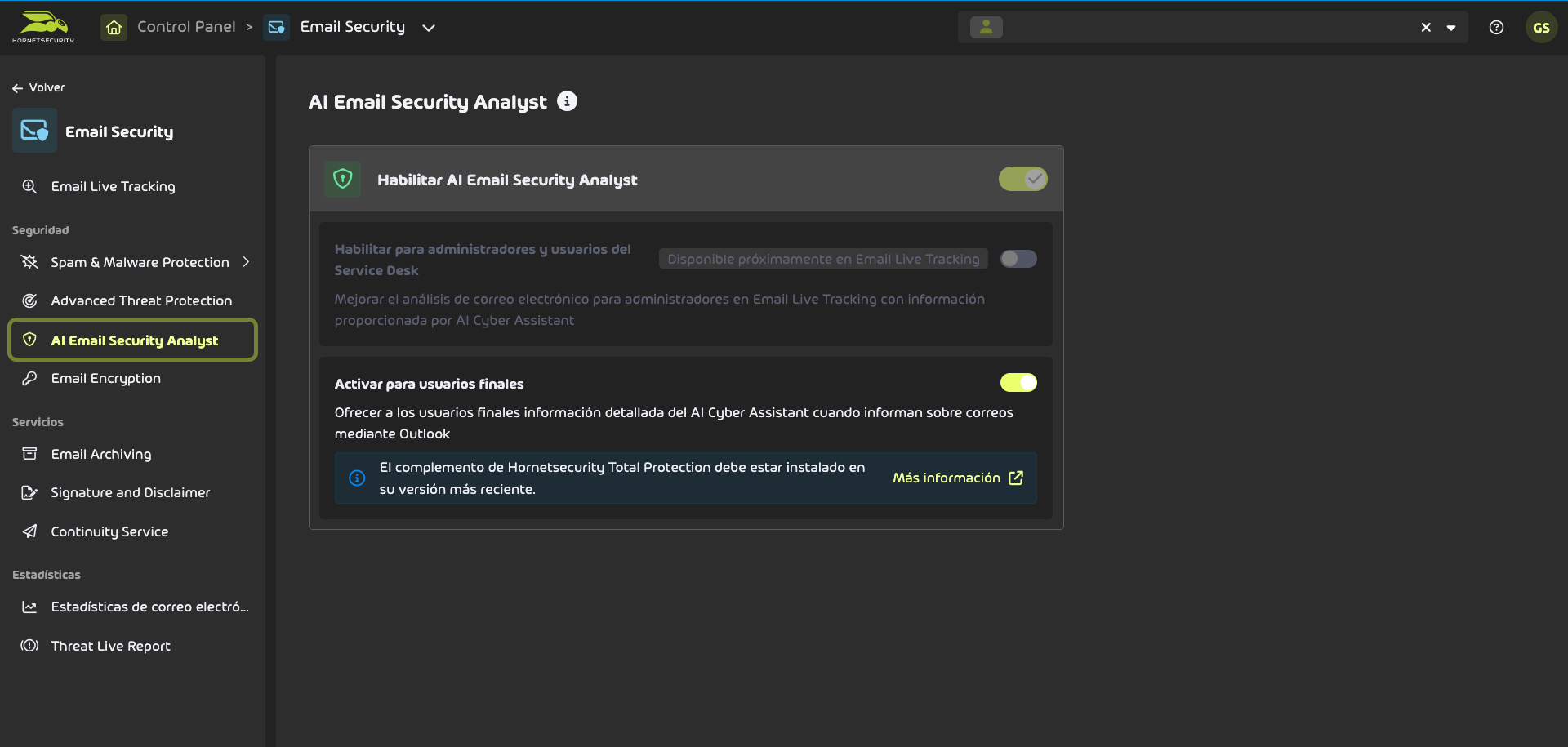The height and width of the screenshot is (747, 1568).
Task: Open the search filter dropdown arrow
Action: click(x=1452, y=27)
